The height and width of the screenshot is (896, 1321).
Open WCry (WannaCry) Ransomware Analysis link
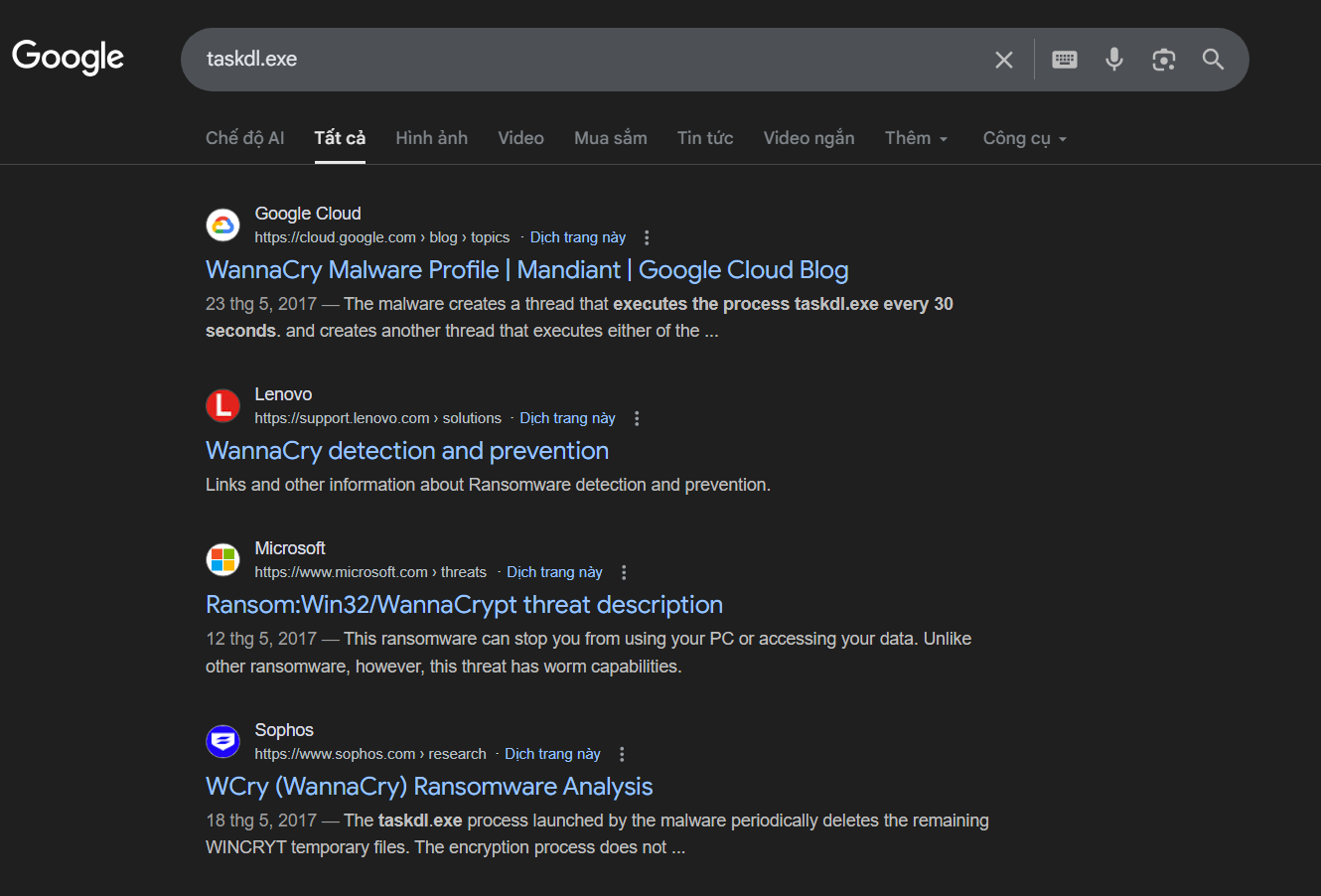click(x=429, y=787)
